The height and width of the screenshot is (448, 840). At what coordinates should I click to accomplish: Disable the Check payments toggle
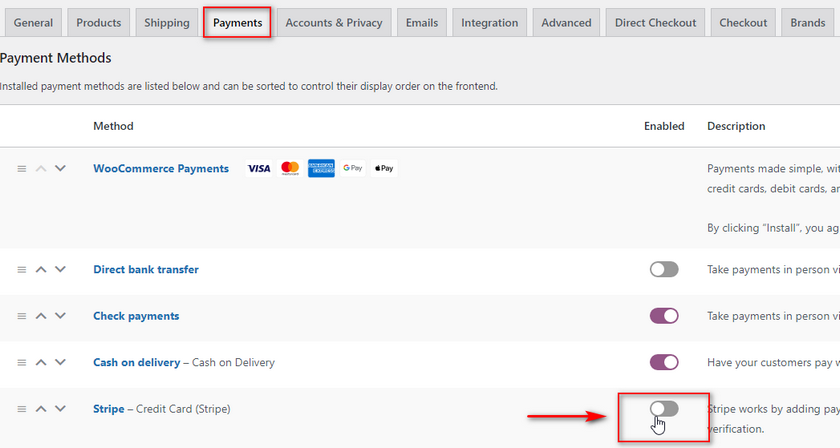664,316
